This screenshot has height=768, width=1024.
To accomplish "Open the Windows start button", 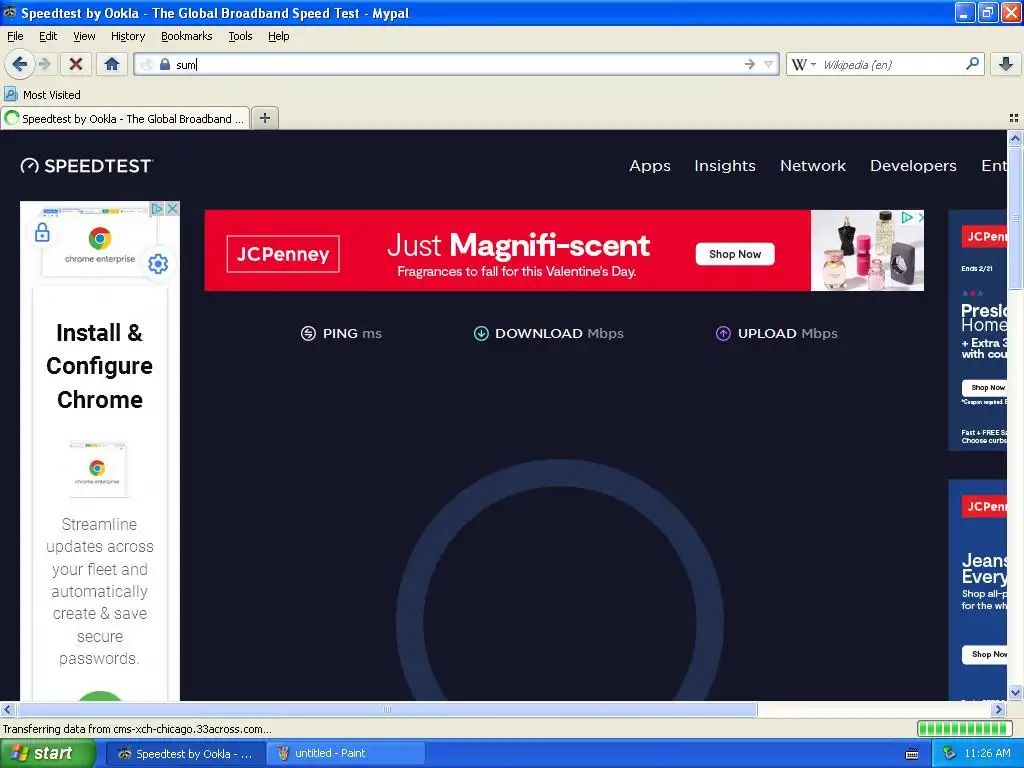I will click(x=48, y=754).
